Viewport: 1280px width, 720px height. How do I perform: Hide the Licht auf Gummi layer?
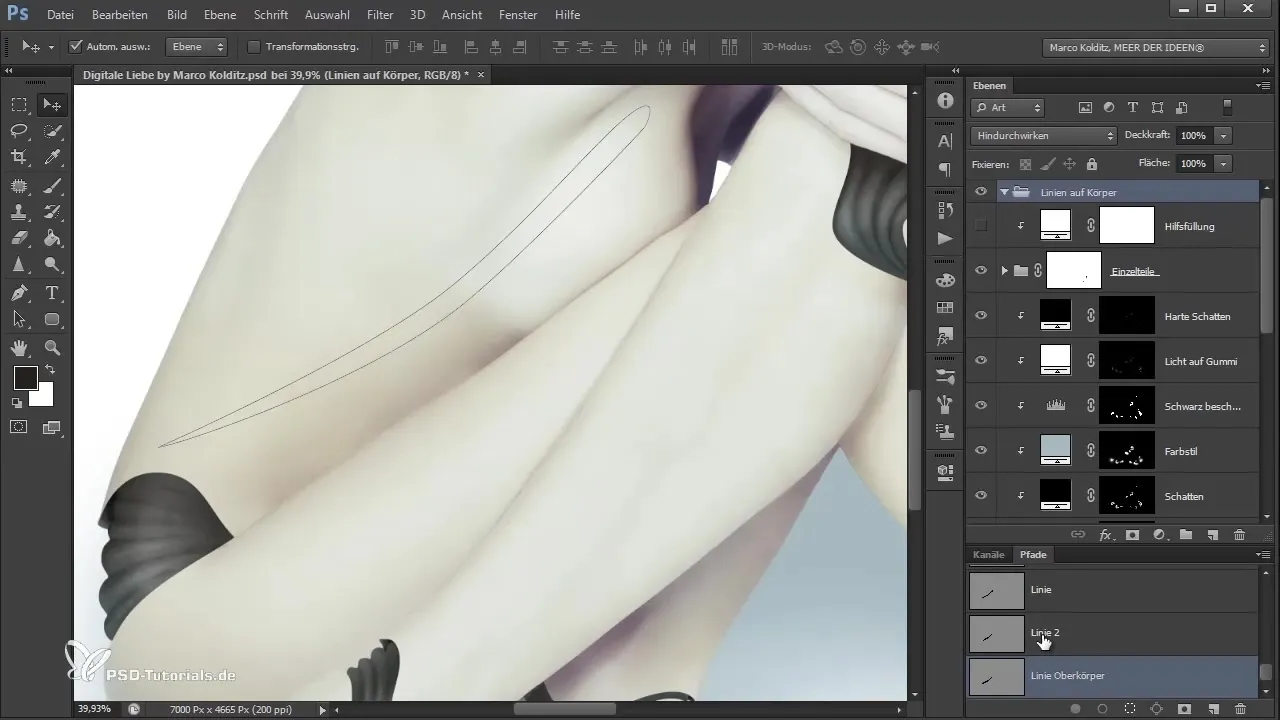[x=981, y=360]
